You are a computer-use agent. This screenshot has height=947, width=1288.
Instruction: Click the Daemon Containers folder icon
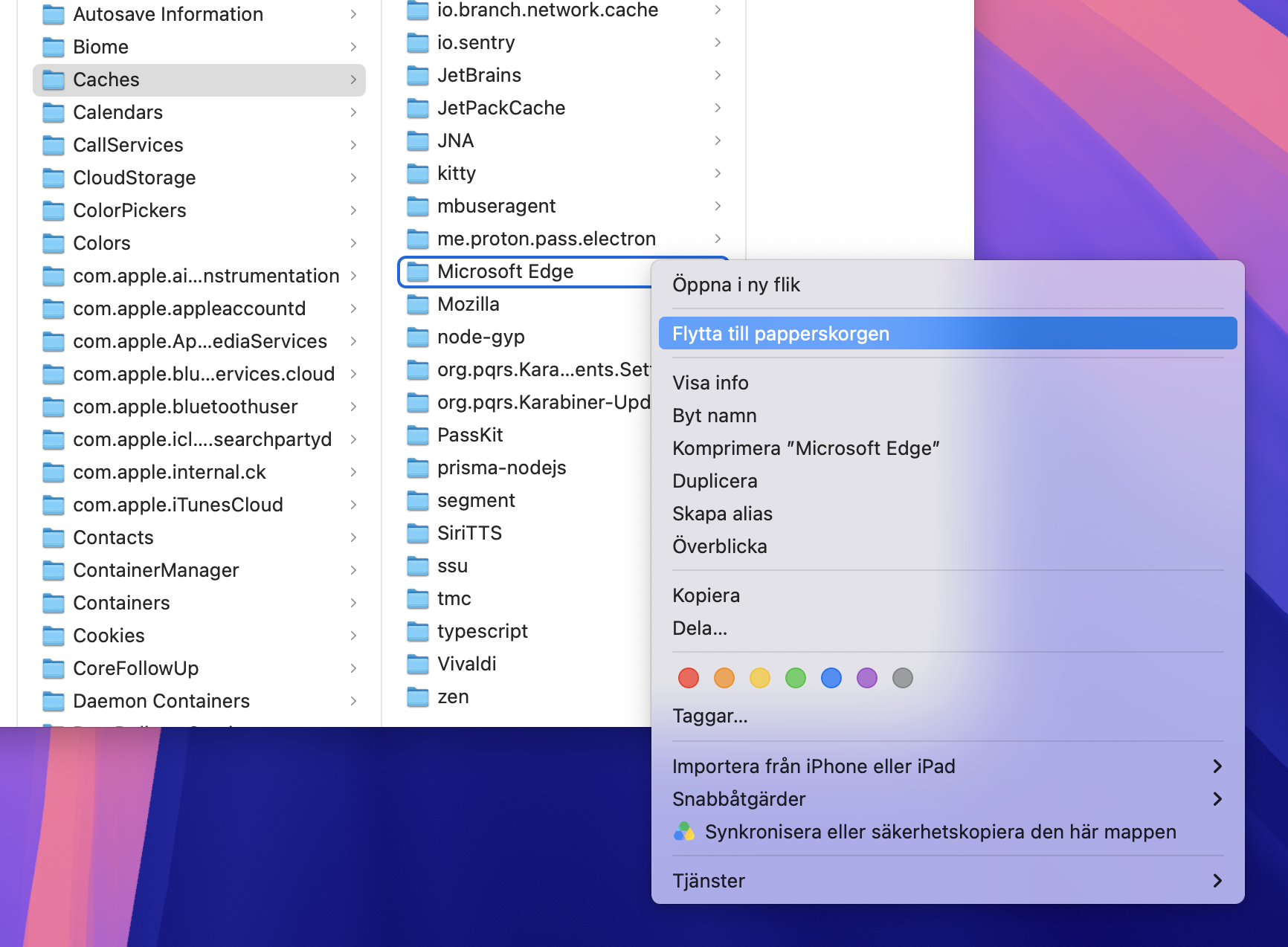tap(54, 701)
